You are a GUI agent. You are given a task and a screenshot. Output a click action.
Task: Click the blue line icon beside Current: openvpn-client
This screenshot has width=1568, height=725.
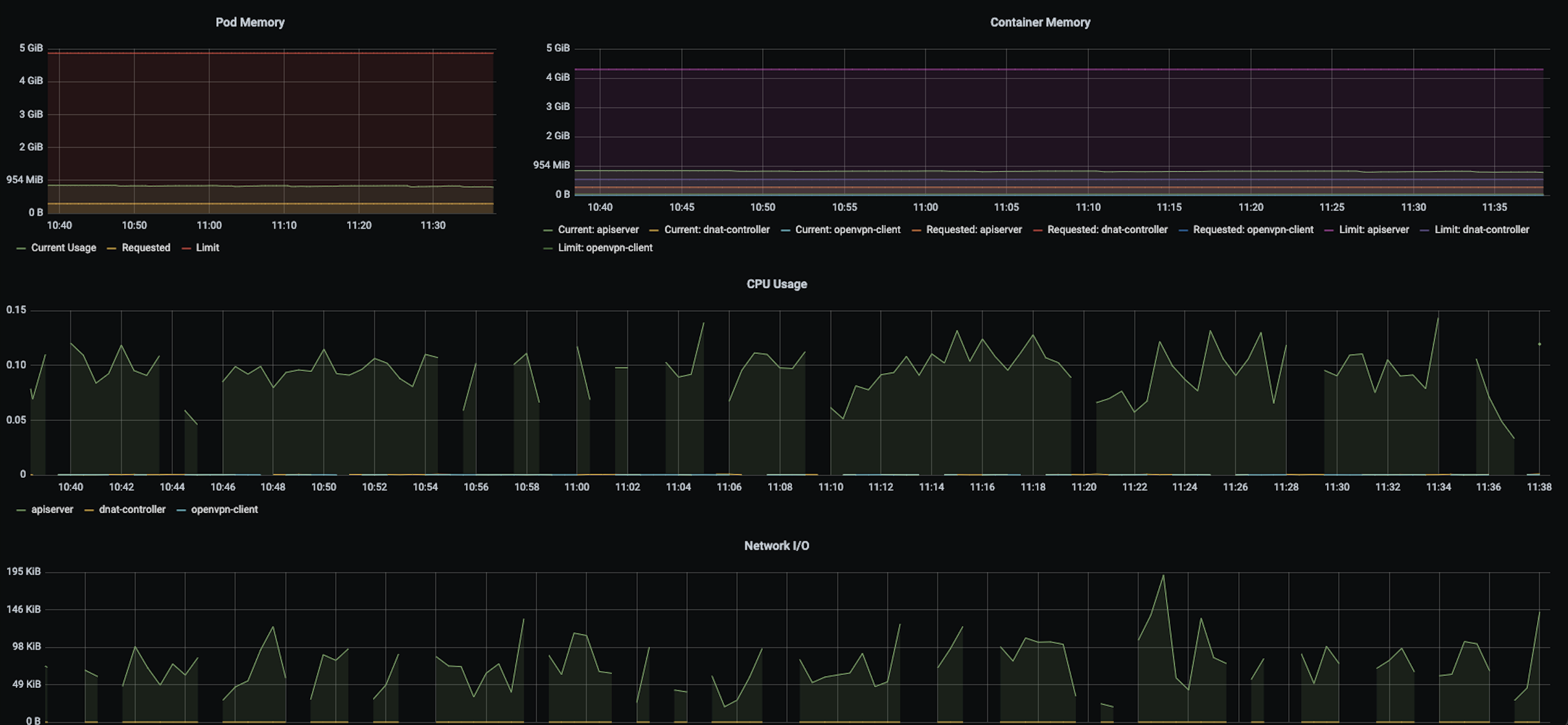point(785,230)
